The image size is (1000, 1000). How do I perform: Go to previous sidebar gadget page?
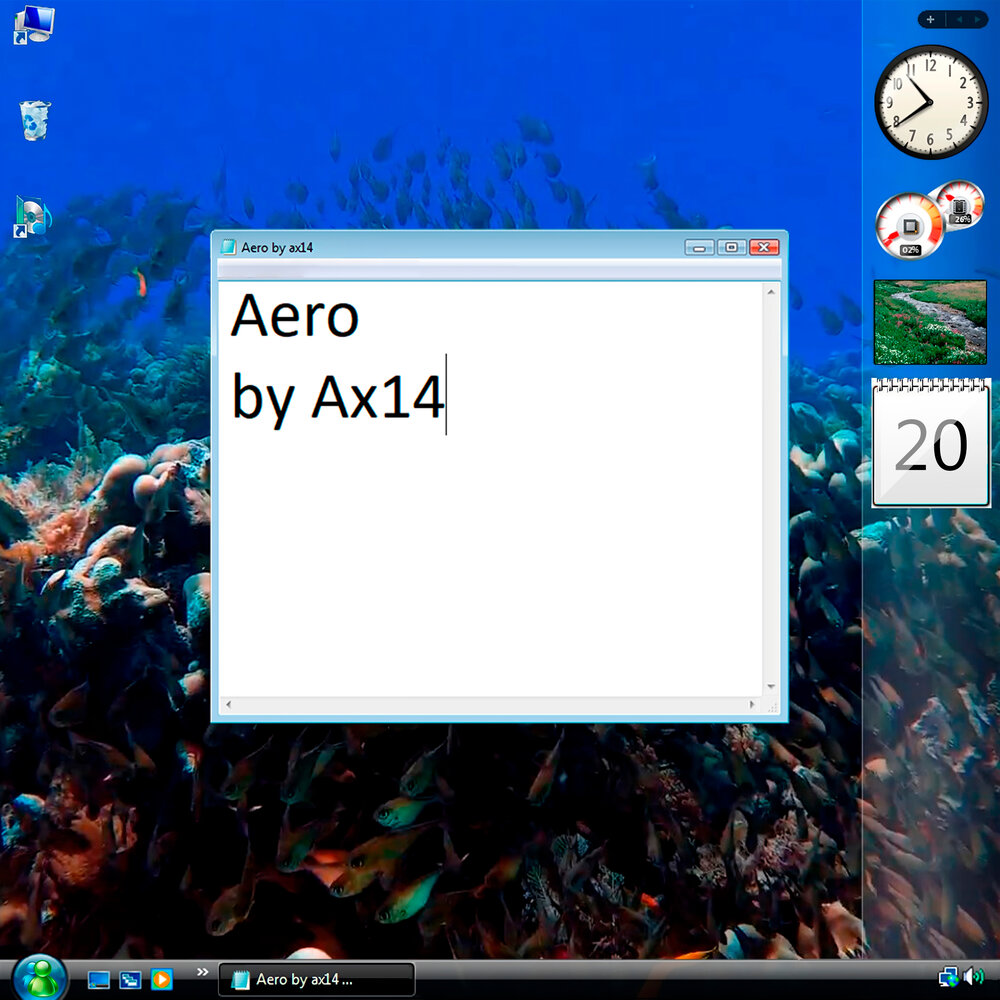point(957,19)
